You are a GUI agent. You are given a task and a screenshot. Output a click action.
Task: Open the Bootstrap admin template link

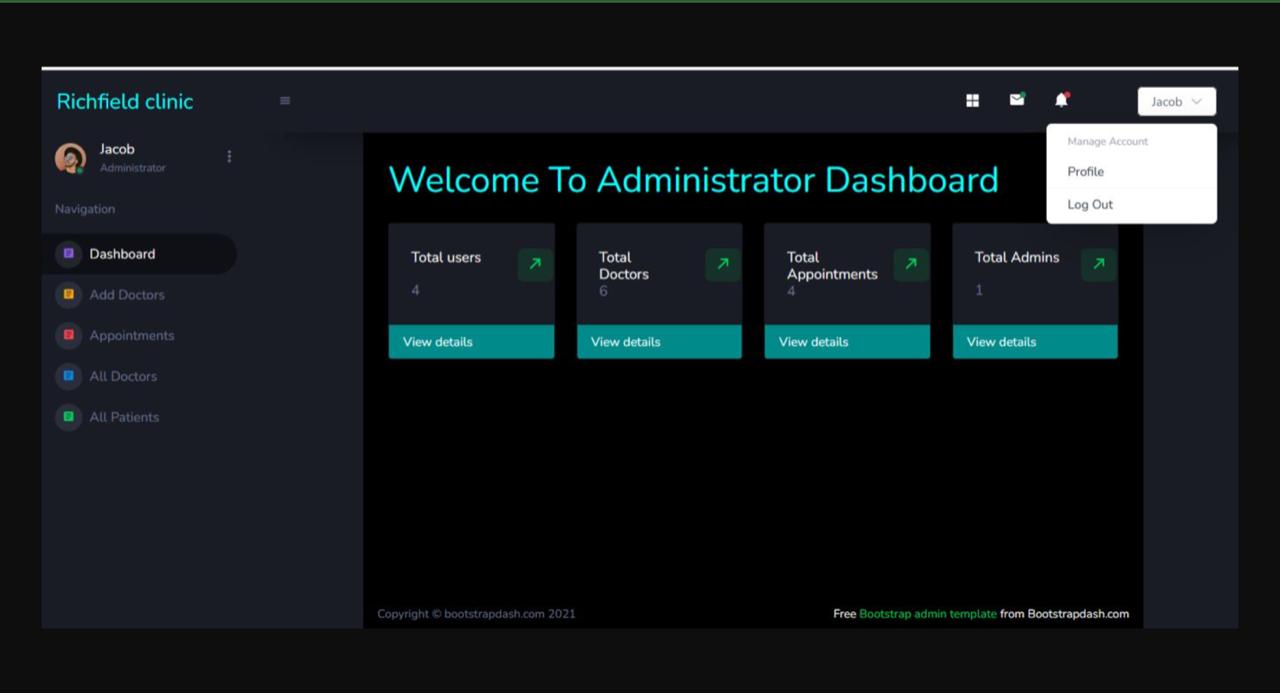[x=928, y=614]
